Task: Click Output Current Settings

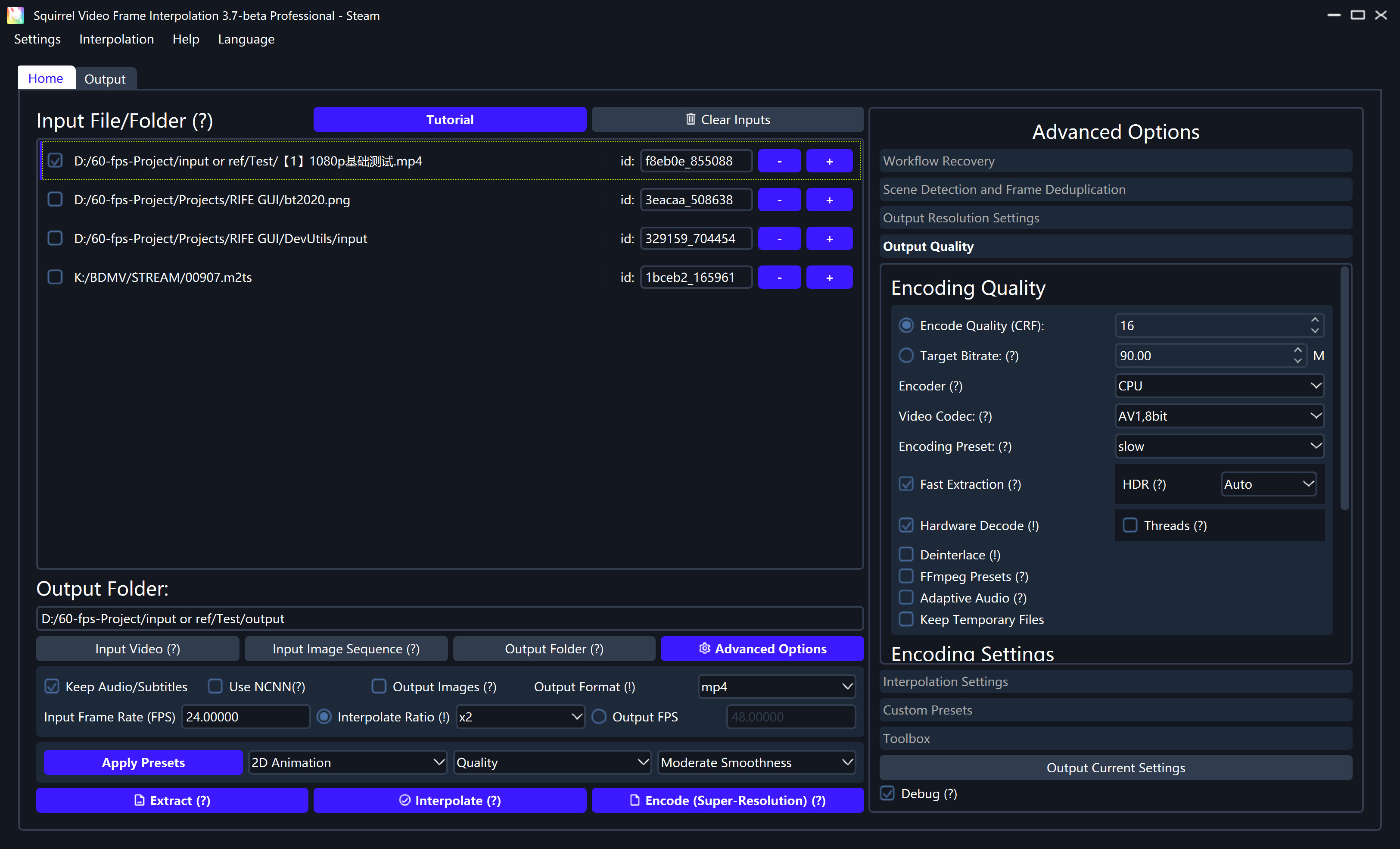Action: [1115, 767]
